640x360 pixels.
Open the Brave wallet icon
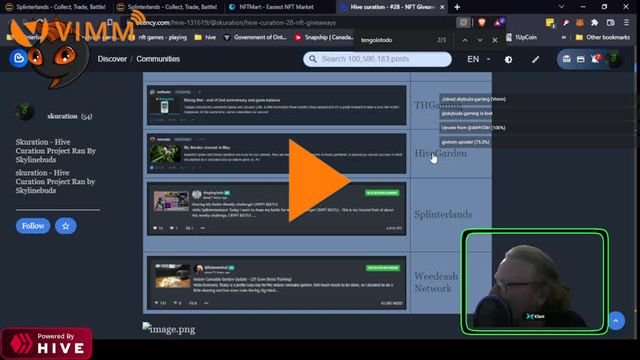coord(610,23)
